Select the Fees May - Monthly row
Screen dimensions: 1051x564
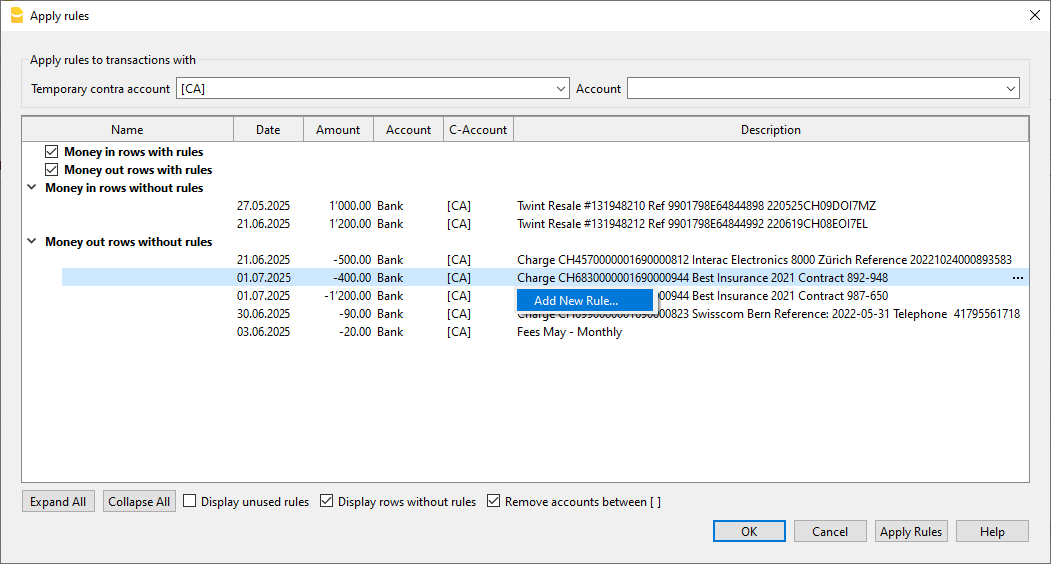pos(569,332)
